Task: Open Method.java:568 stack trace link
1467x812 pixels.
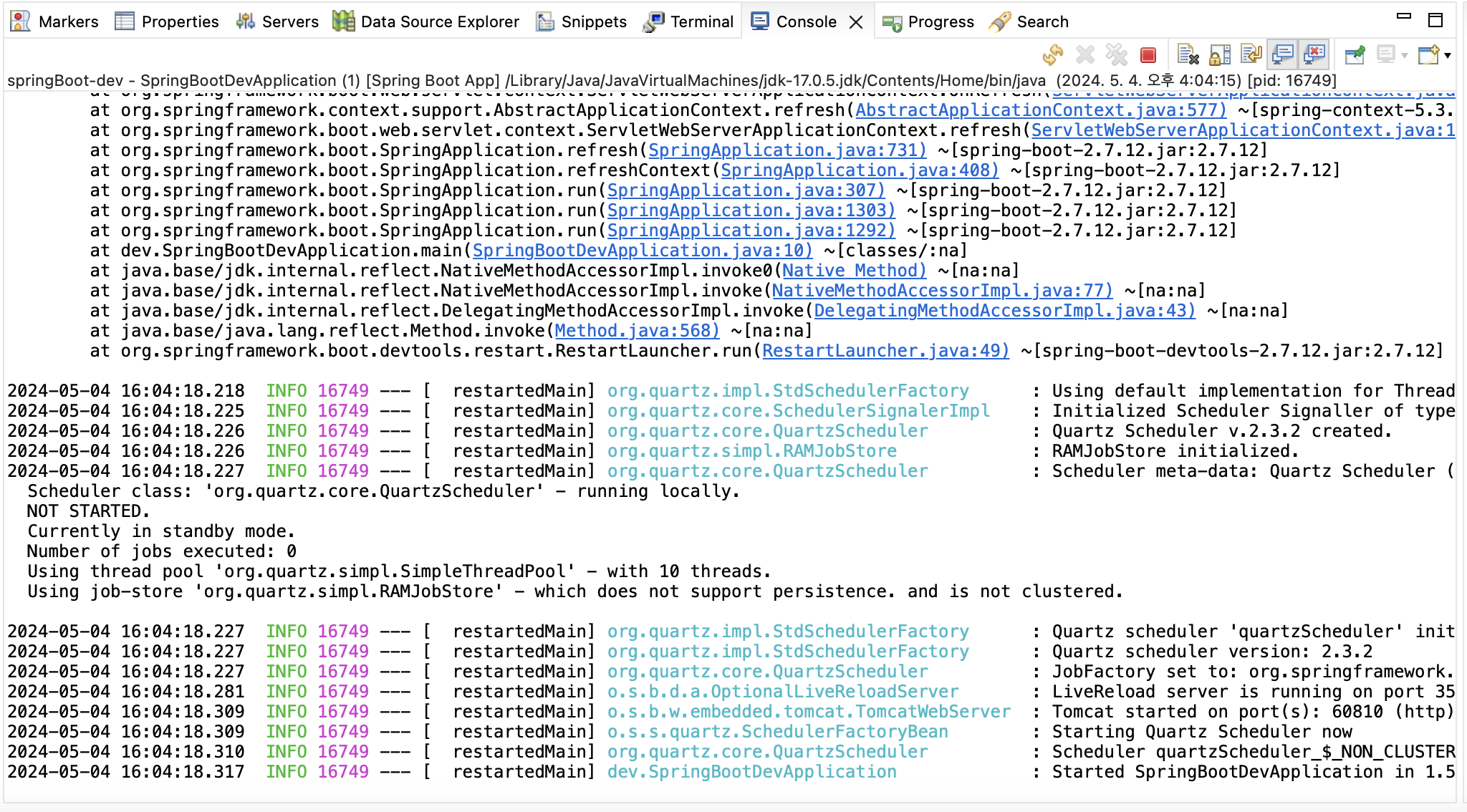Action: [x=637, y=331]
